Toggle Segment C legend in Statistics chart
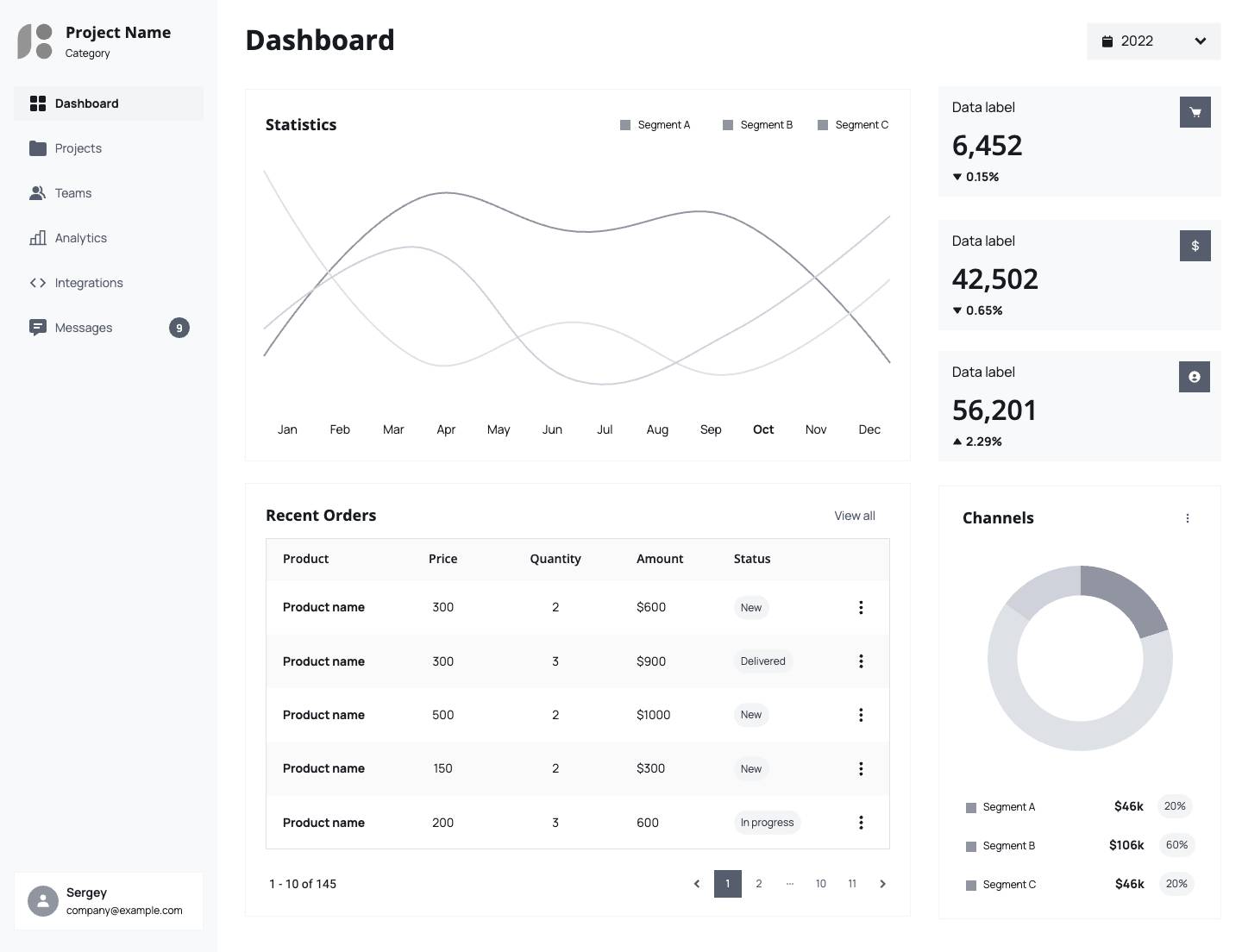The height and width of the screenshot is (952, 1242). (x=852, y=125)
